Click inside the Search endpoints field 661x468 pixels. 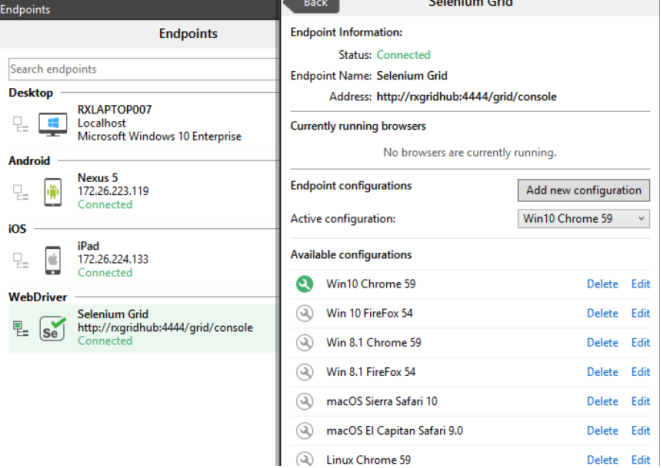pyautogui.click(x=140, y=70)
